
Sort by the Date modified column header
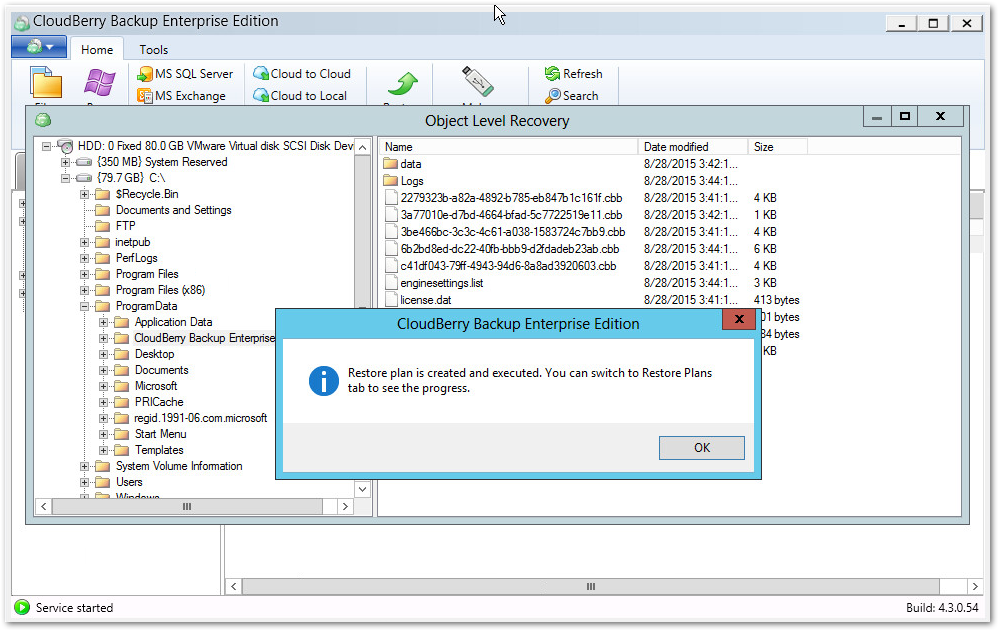pyautogui.click(x=693, y=147)
